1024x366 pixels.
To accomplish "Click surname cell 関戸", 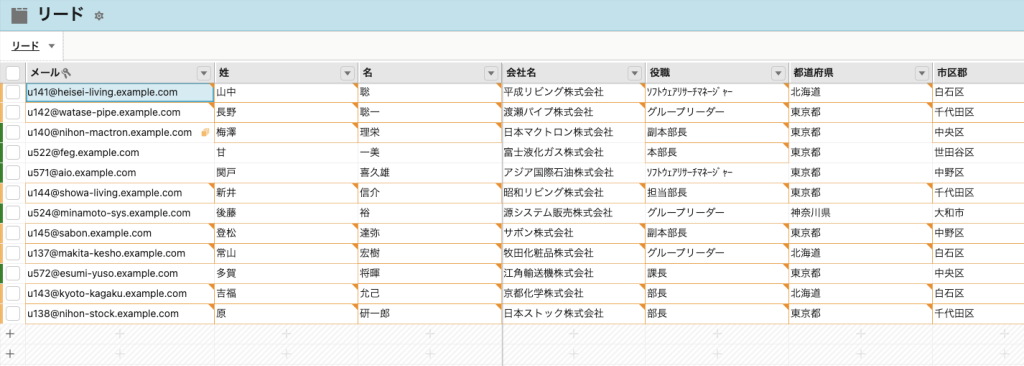I will click(x=286, y=173).
